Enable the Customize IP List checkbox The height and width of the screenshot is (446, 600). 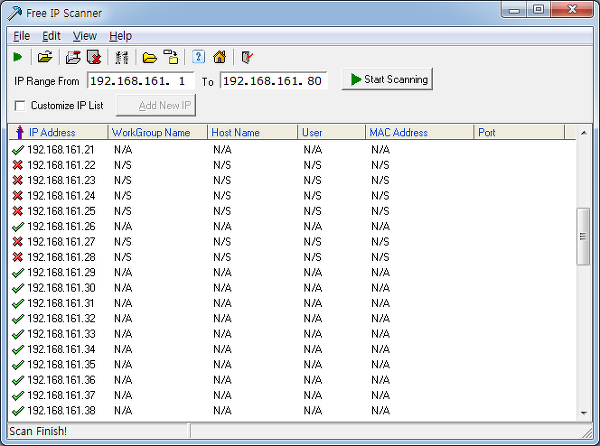point(20,106)
